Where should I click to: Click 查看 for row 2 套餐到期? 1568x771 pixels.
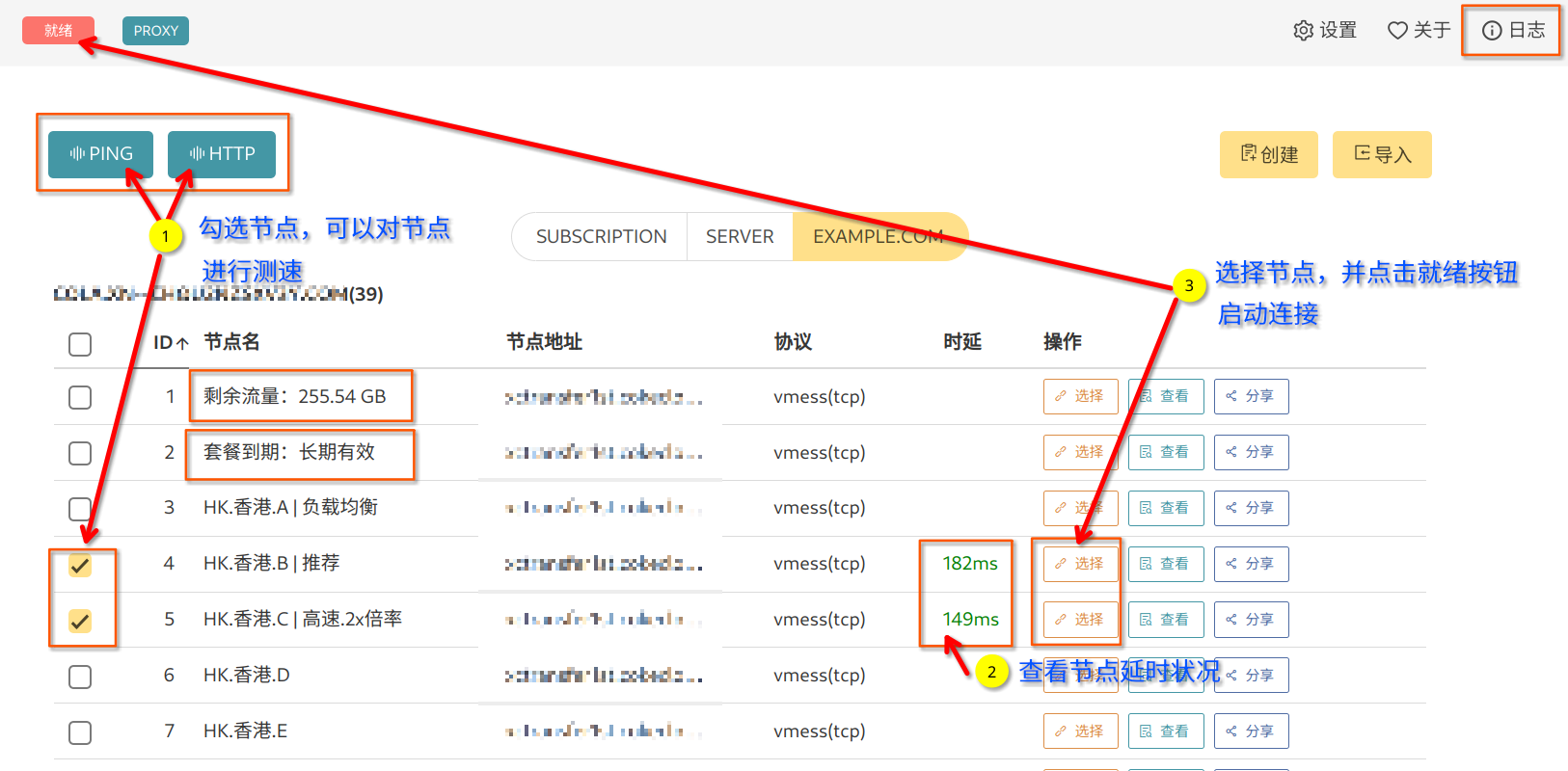[1166, 452]
